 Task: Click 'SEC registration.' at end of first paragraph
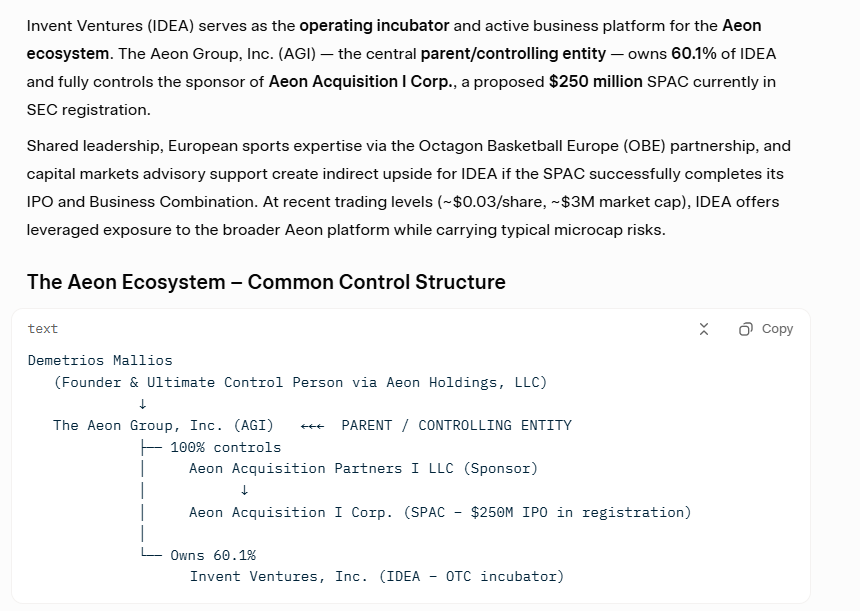tap(89, 110)
